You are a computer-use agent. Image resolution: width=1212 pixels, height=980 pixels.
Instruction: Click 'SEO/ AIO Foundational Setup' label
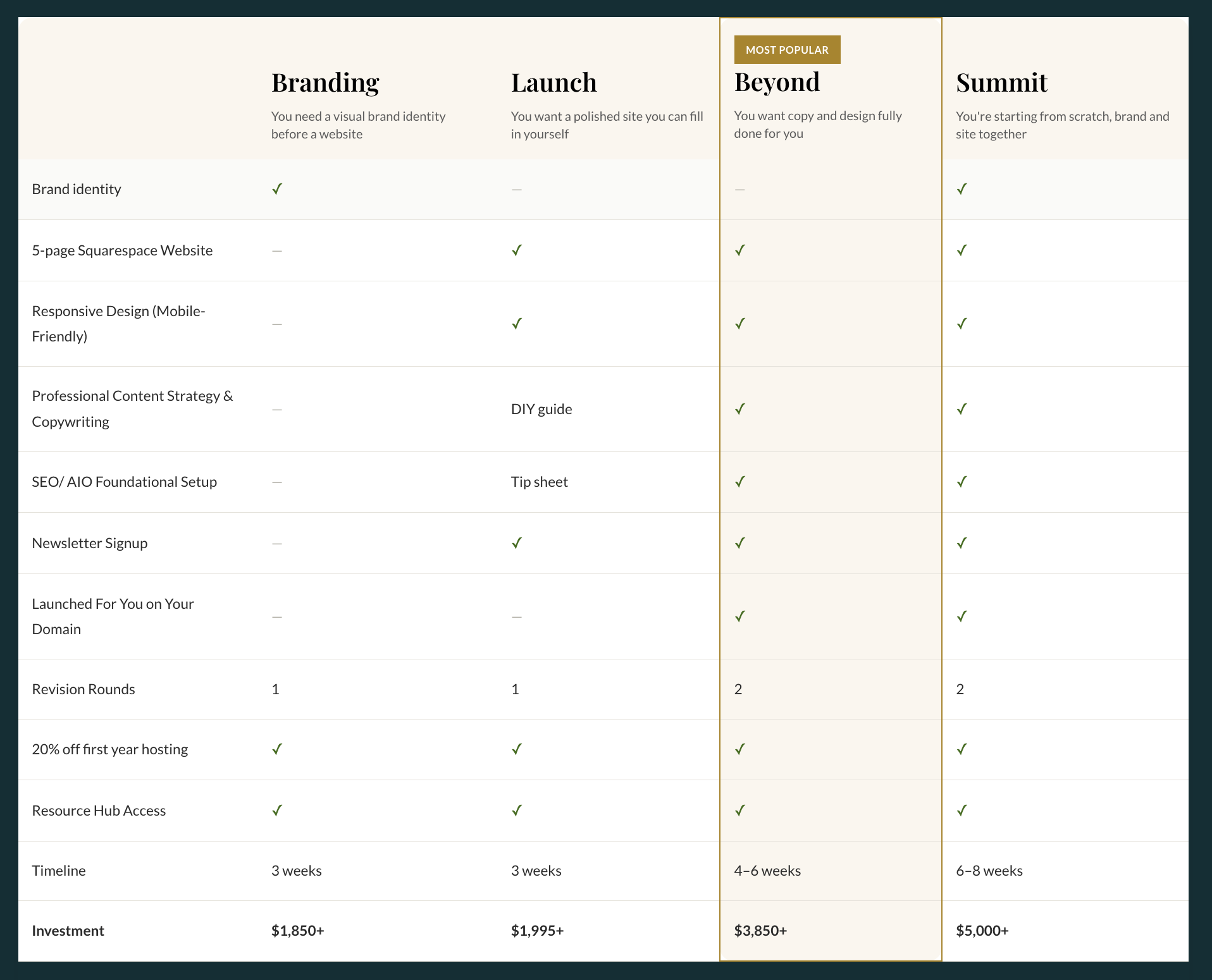[125, 482]
